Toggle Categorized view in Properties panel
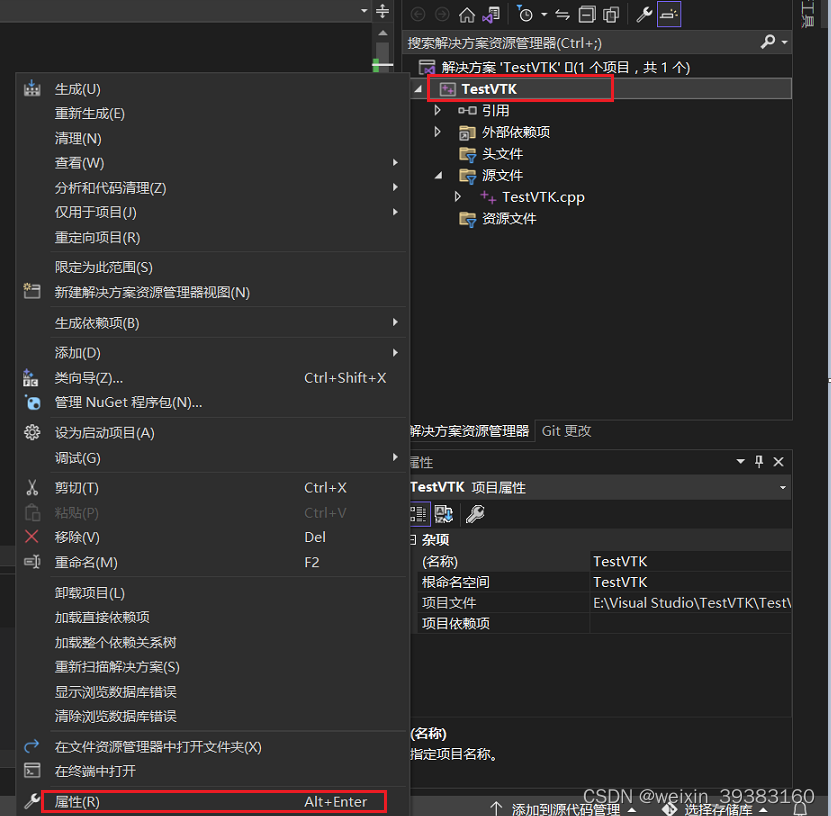This screenshot has height=816, width=831. tap(419, 514)
